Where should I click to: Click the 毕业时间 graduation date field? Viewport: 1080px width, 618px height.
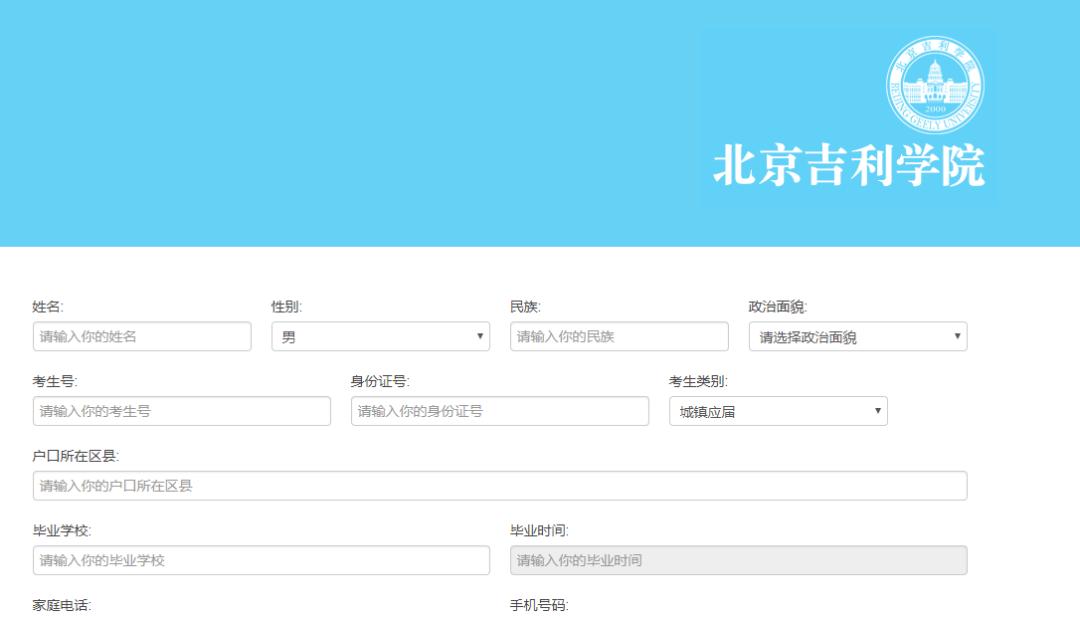738,560
